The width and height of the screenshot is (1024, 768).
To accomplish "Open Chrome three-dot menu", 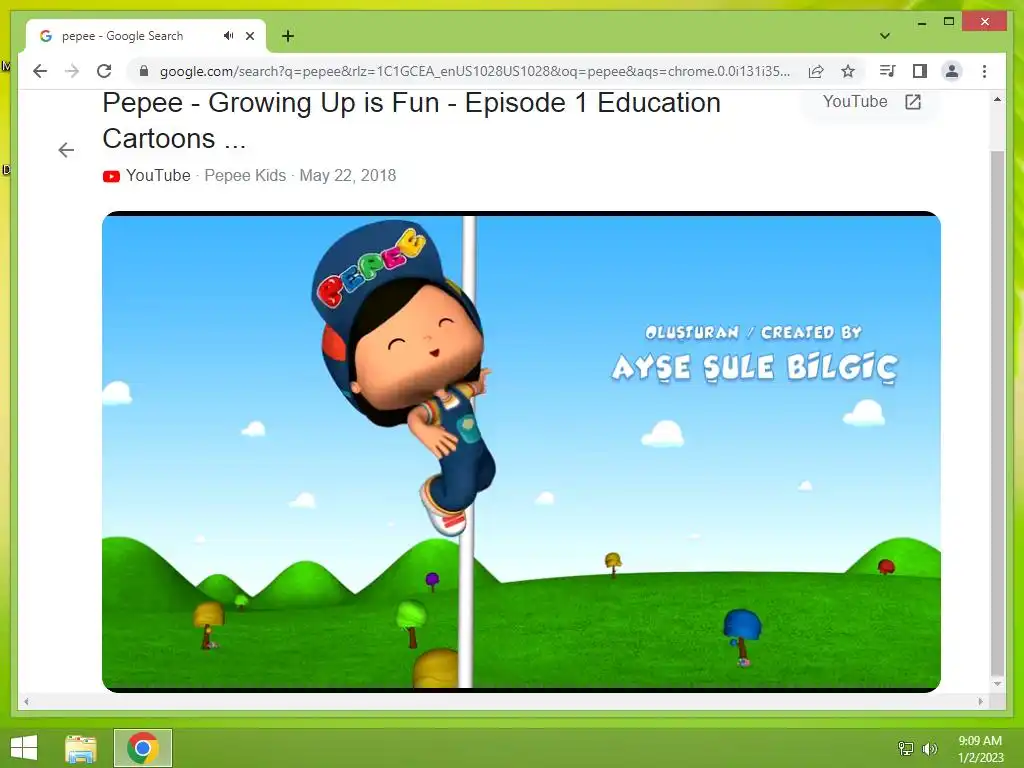I will click(x=984, y=71).
